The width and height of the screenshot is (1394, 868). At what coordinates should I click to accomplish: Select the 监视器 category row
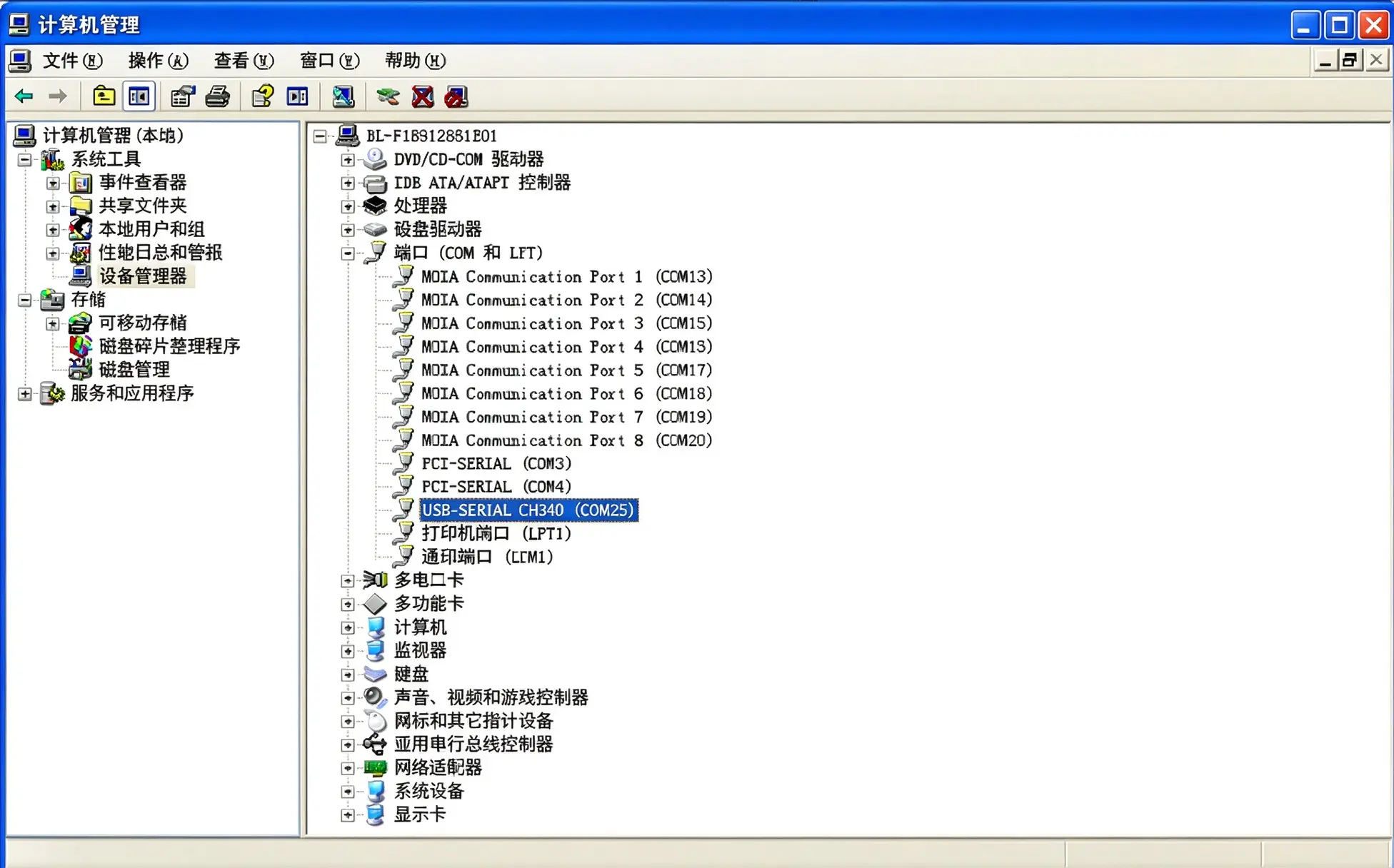coord(420,650)
